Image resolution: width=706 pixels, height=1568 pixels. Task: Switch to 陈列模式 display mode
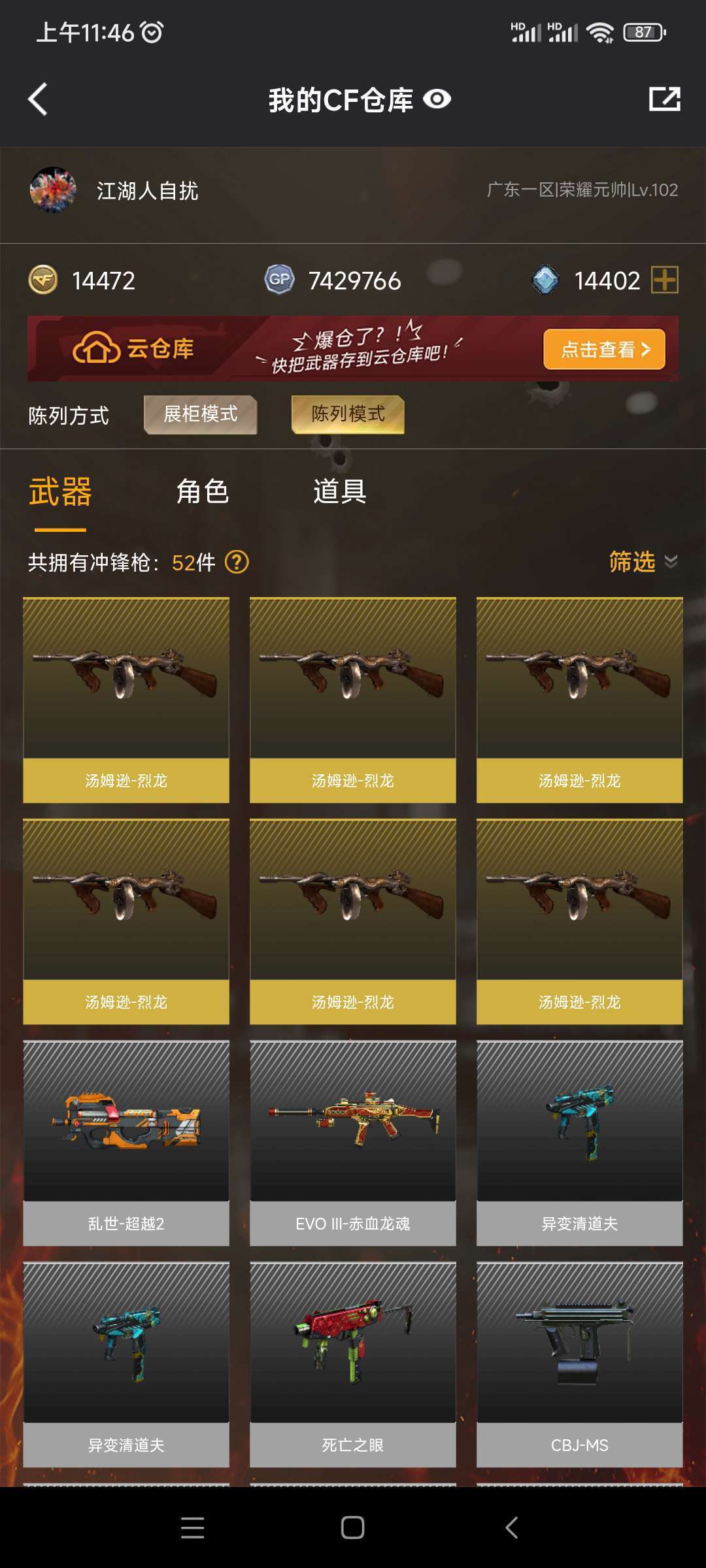click(x=348, y=414)
